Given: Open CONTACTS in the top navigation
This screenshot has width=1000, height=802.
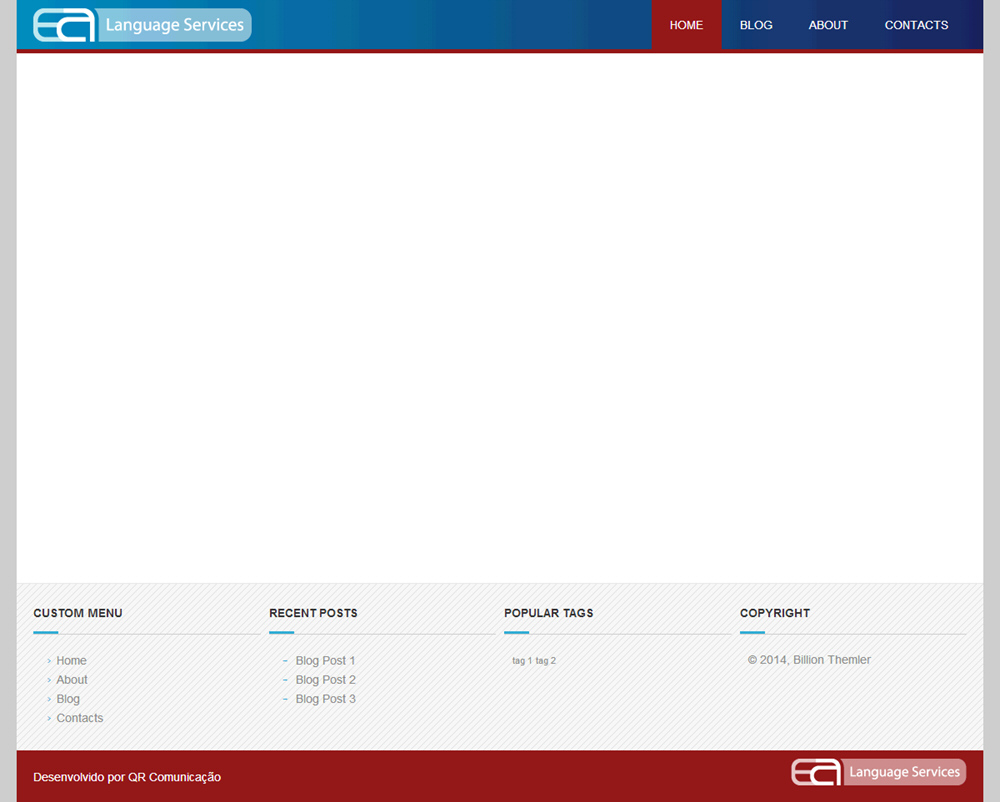Looking at the screenshot, I should click(x=916, y=25).
